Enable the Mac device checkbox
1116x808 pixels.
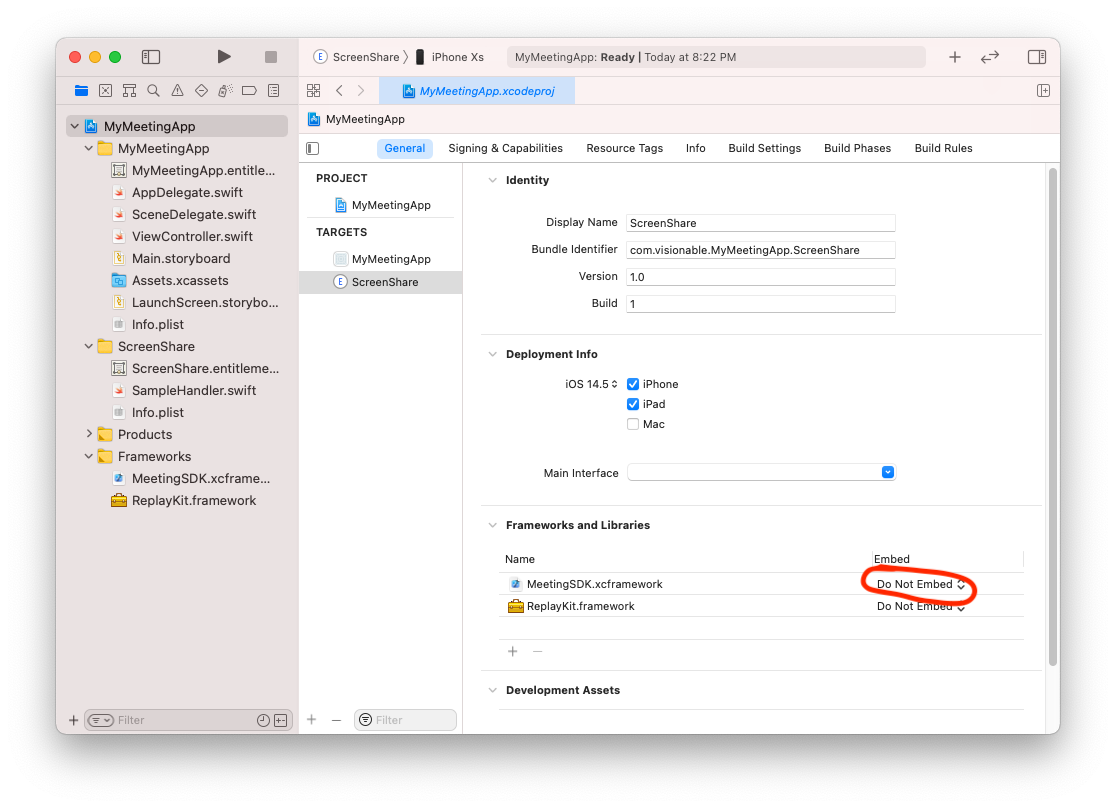click(x=633, y=424)
